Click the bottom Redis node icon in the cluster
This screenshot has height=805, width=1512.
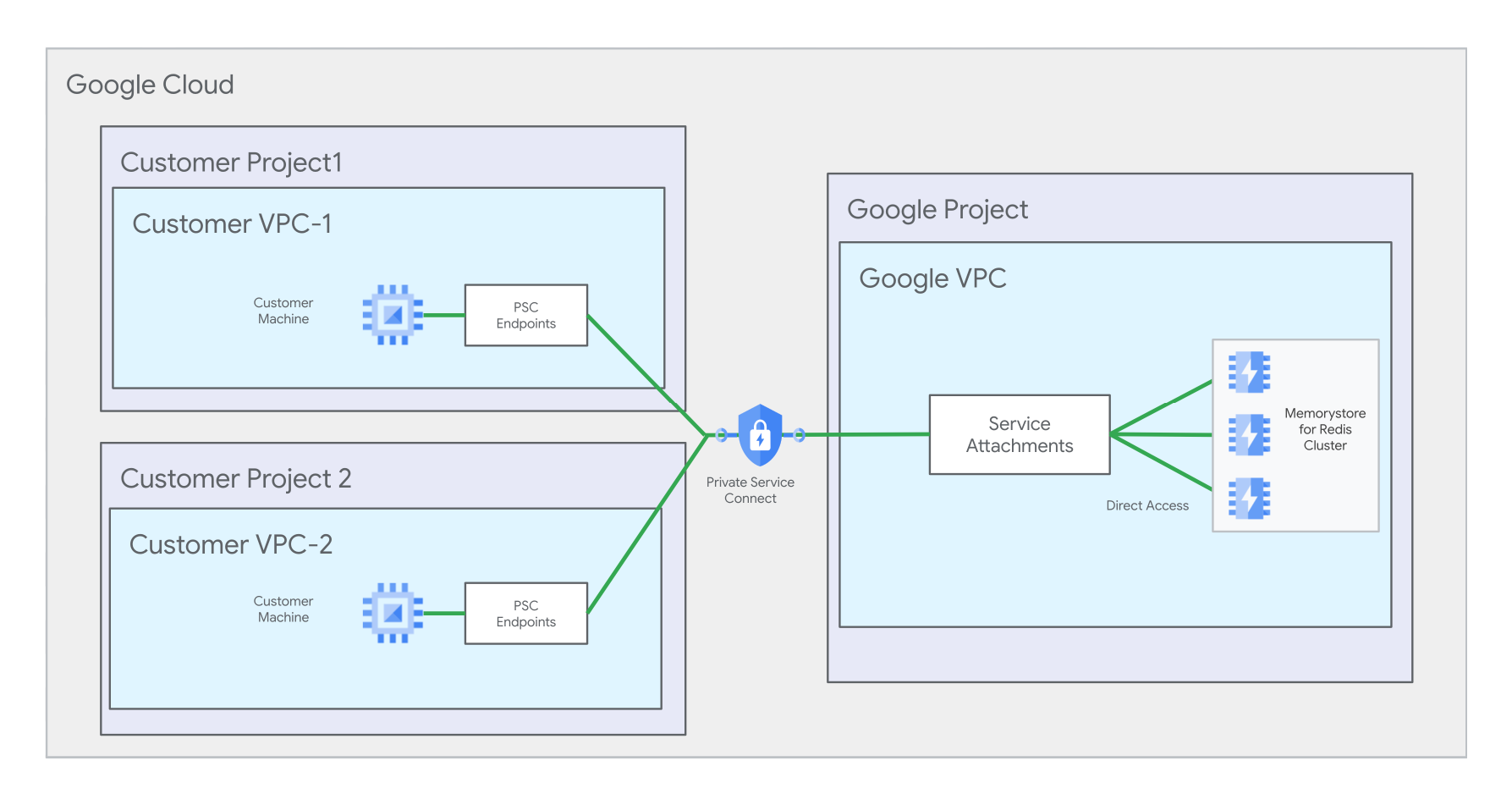click(1249, 499)
